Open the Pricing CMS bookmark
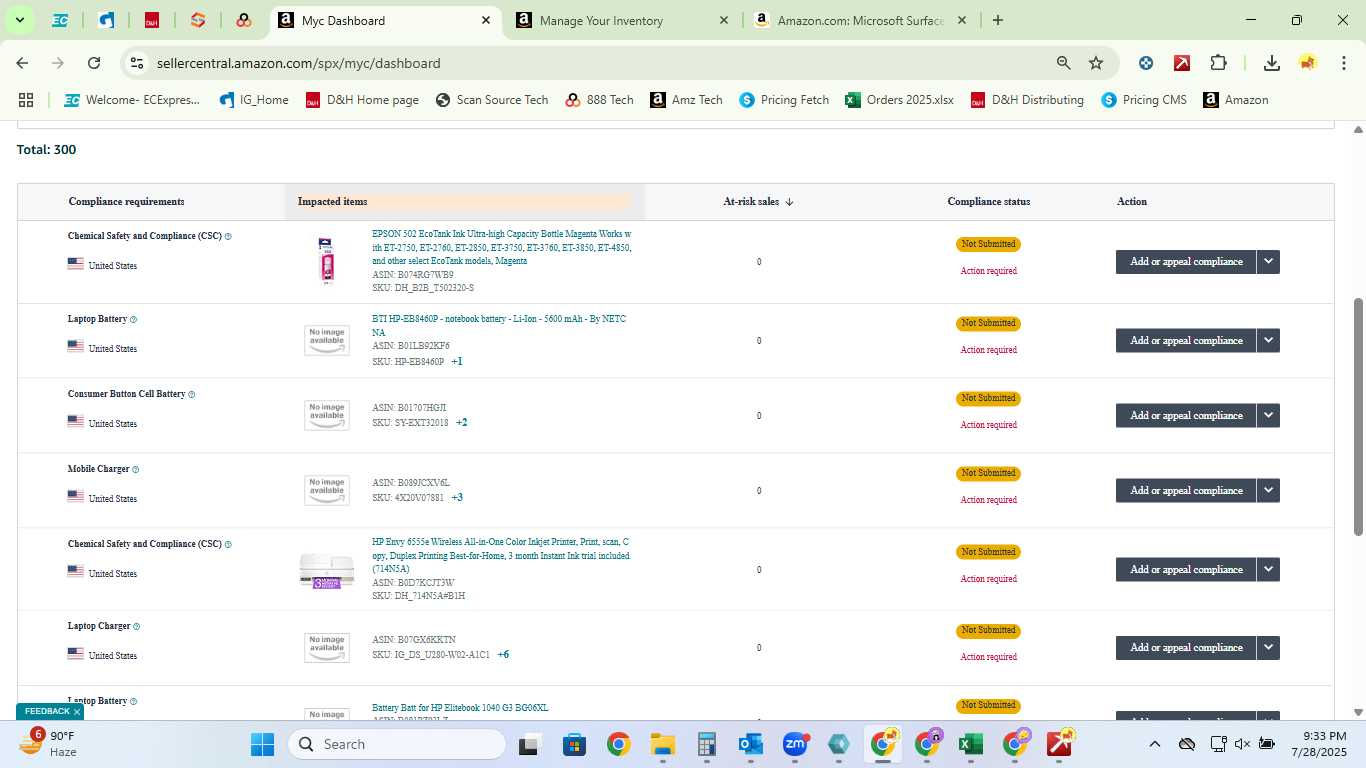 tap(1143, 100)
